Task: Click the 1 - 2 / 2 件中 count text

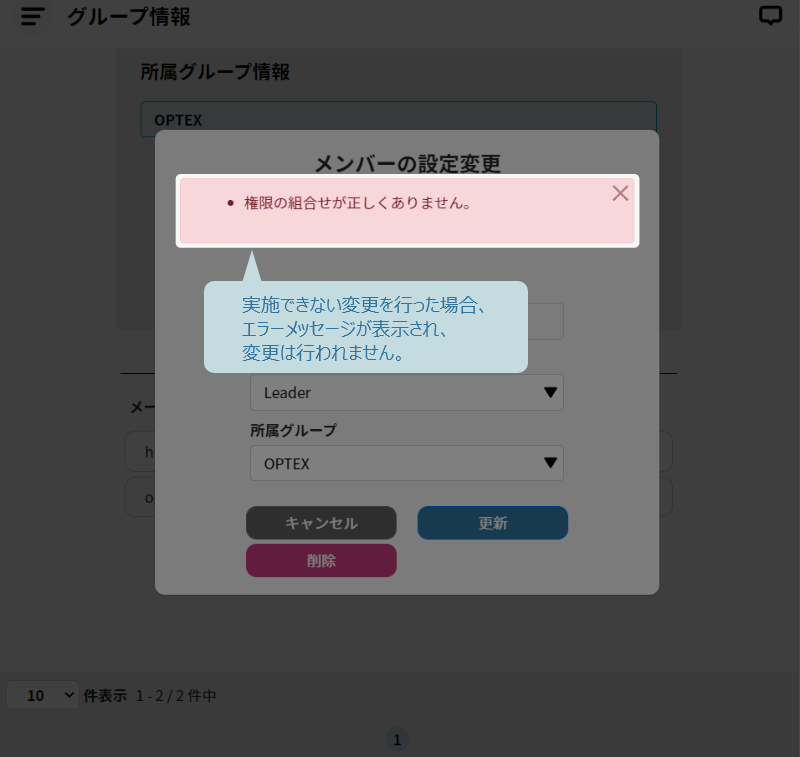Action: click(176, 695)
